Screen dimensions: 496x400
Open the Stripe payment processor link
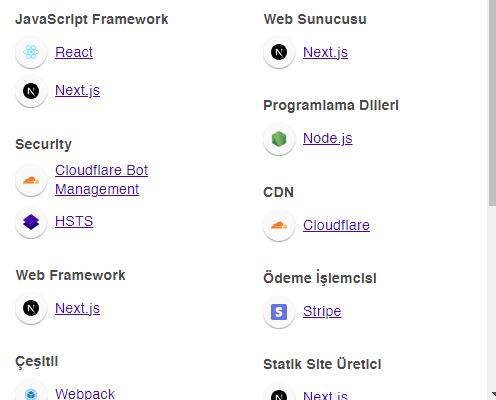tap(322, 311)
